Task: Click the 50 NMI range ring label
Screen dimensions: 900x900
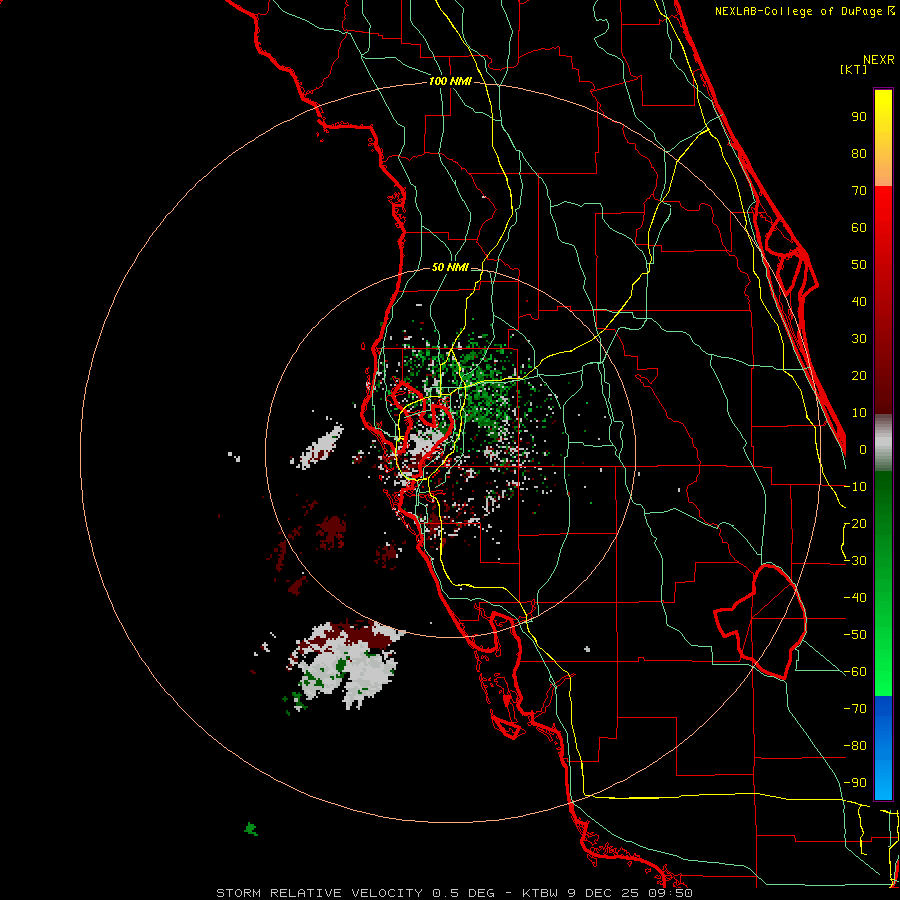Action: [450, 267]
